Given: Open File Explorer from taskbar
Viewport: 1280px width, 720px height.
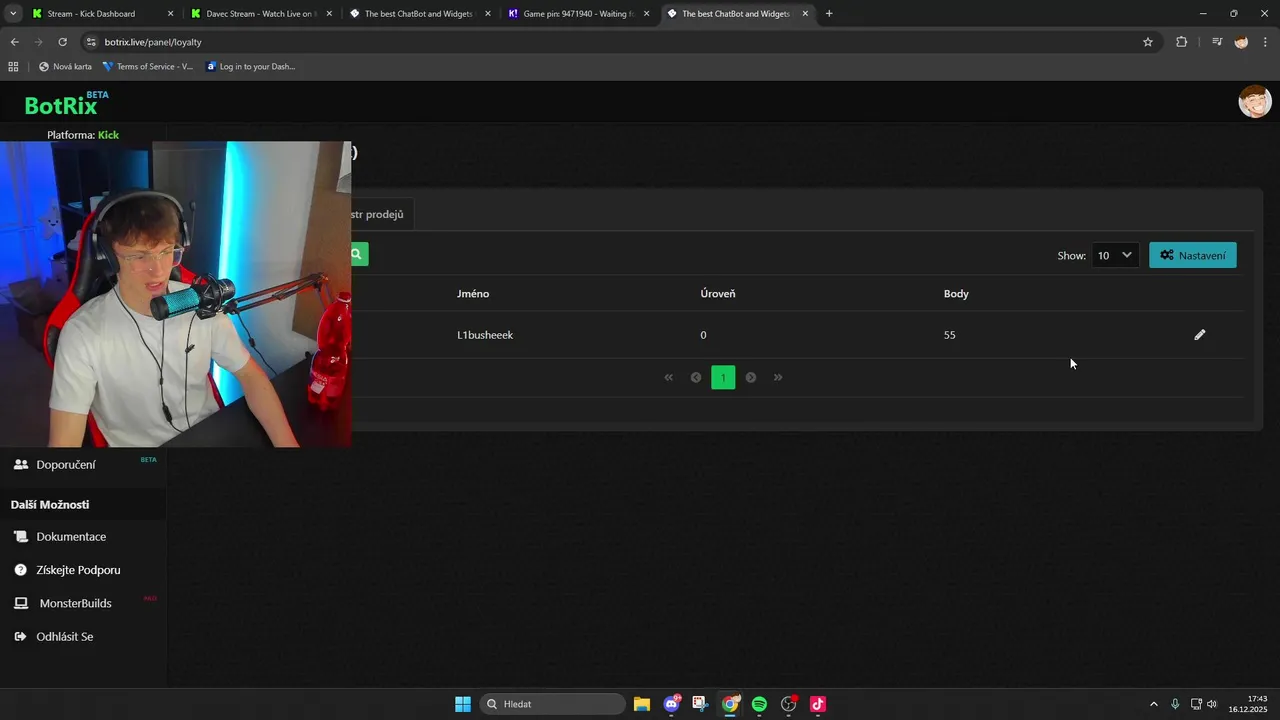Looking at the screenshot, I should pos(642,704).
